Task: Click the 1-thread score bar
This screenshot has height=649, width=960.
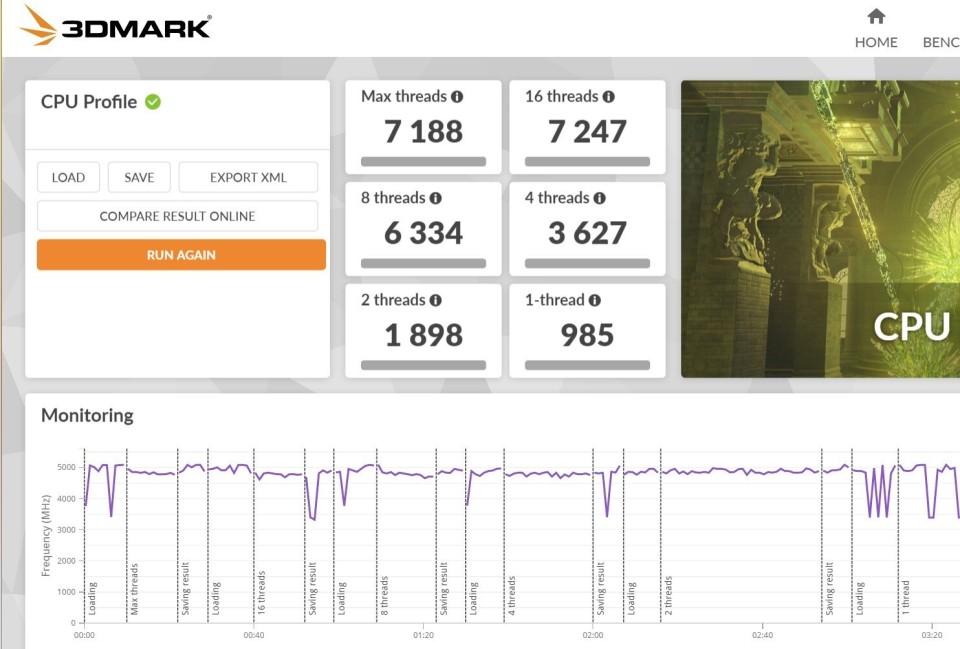Action: click(587, 365)
